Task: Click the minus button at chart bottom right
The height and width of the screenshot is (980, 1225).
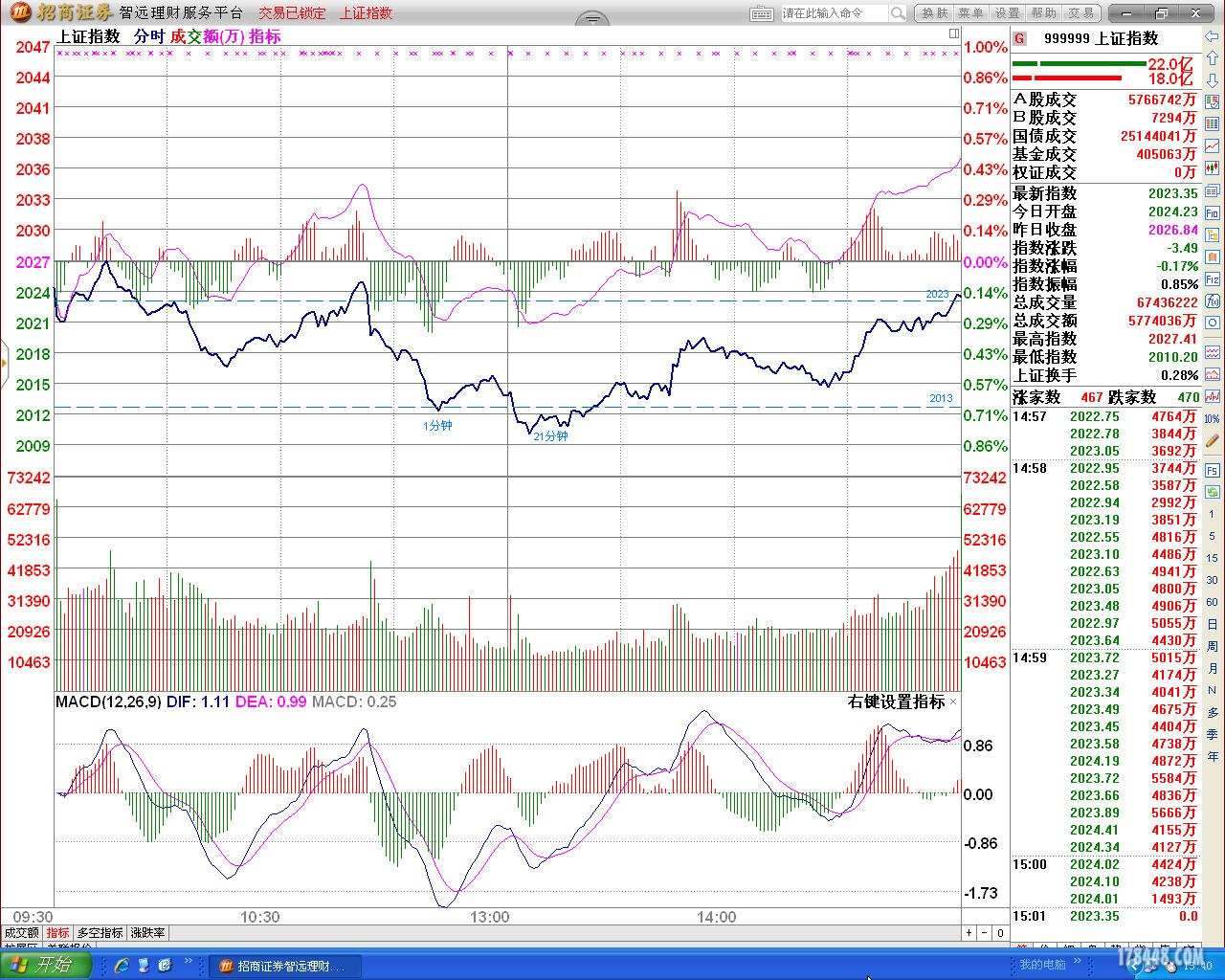Action: [985, 932]
